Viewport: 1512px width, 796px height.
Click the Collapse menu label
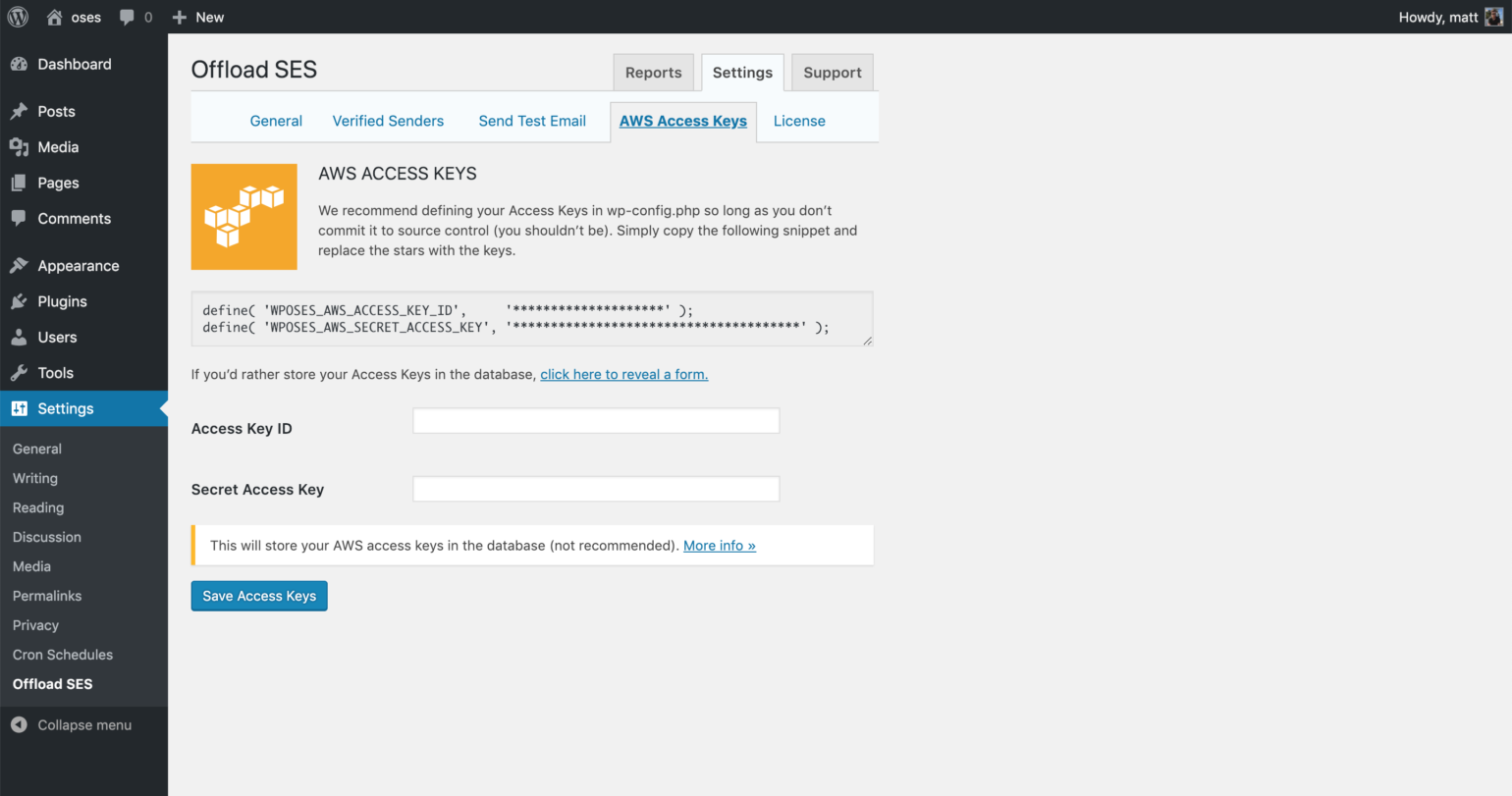tap(84, 725)
